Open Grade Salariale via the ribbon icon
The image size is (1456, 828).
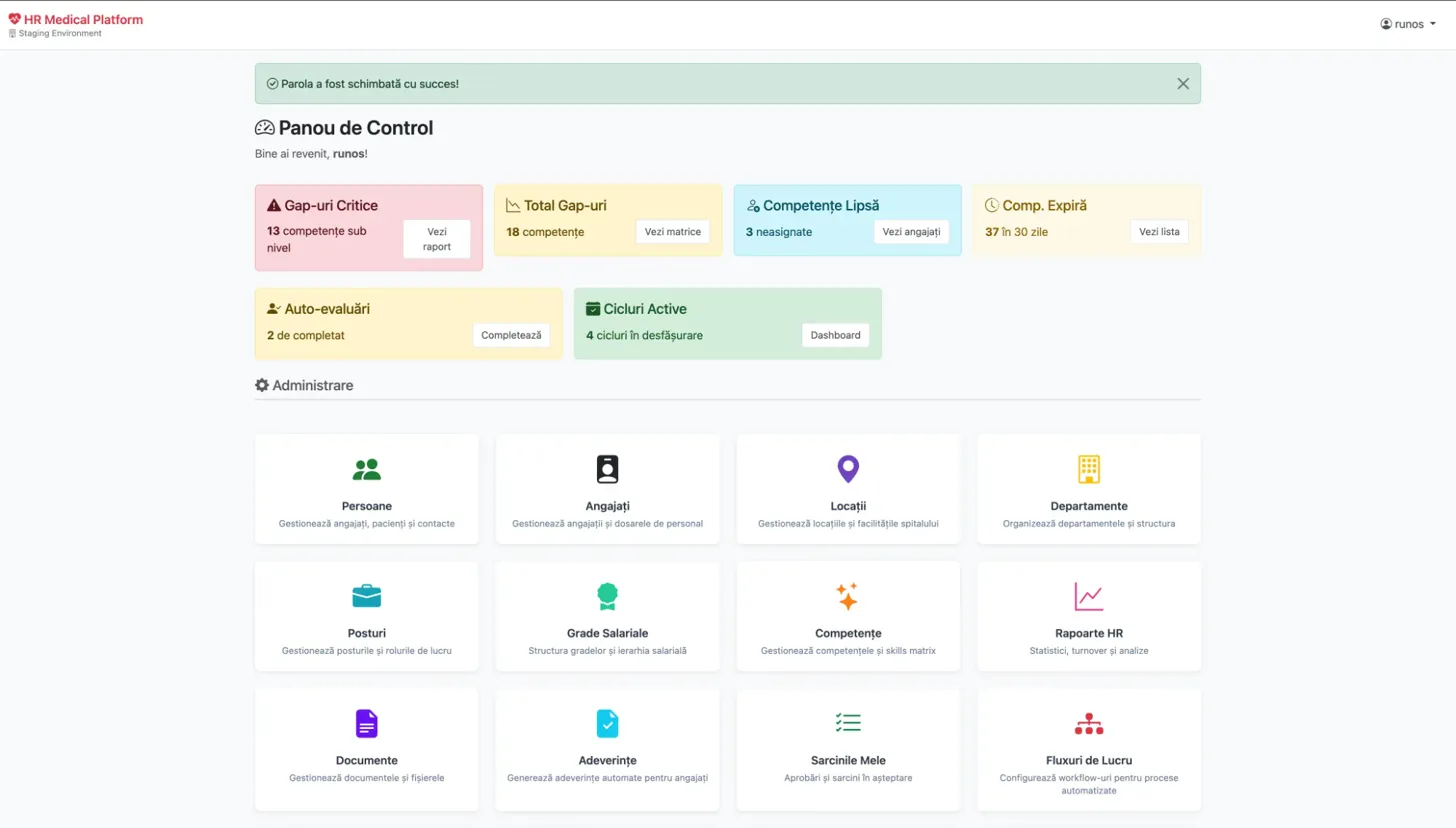coord(607,596)
